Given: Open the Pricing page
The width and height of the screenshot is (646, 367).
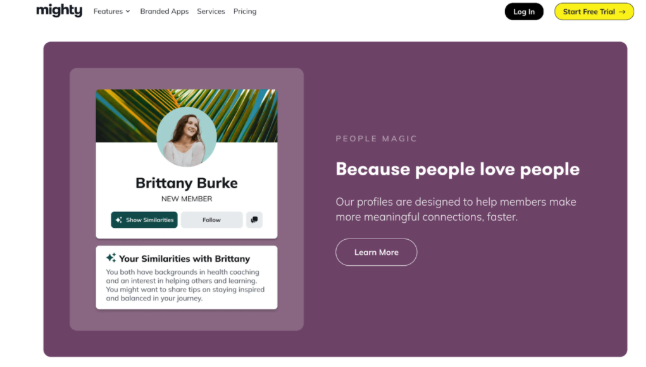Looking at the screenshot, I should tap(245, 12).
